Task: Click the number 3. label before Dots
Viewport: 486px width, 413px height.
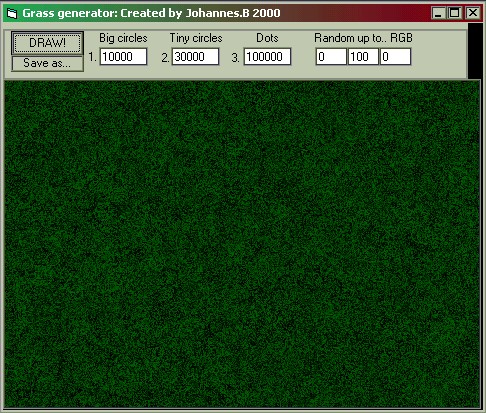Action: tap(235, 58)
